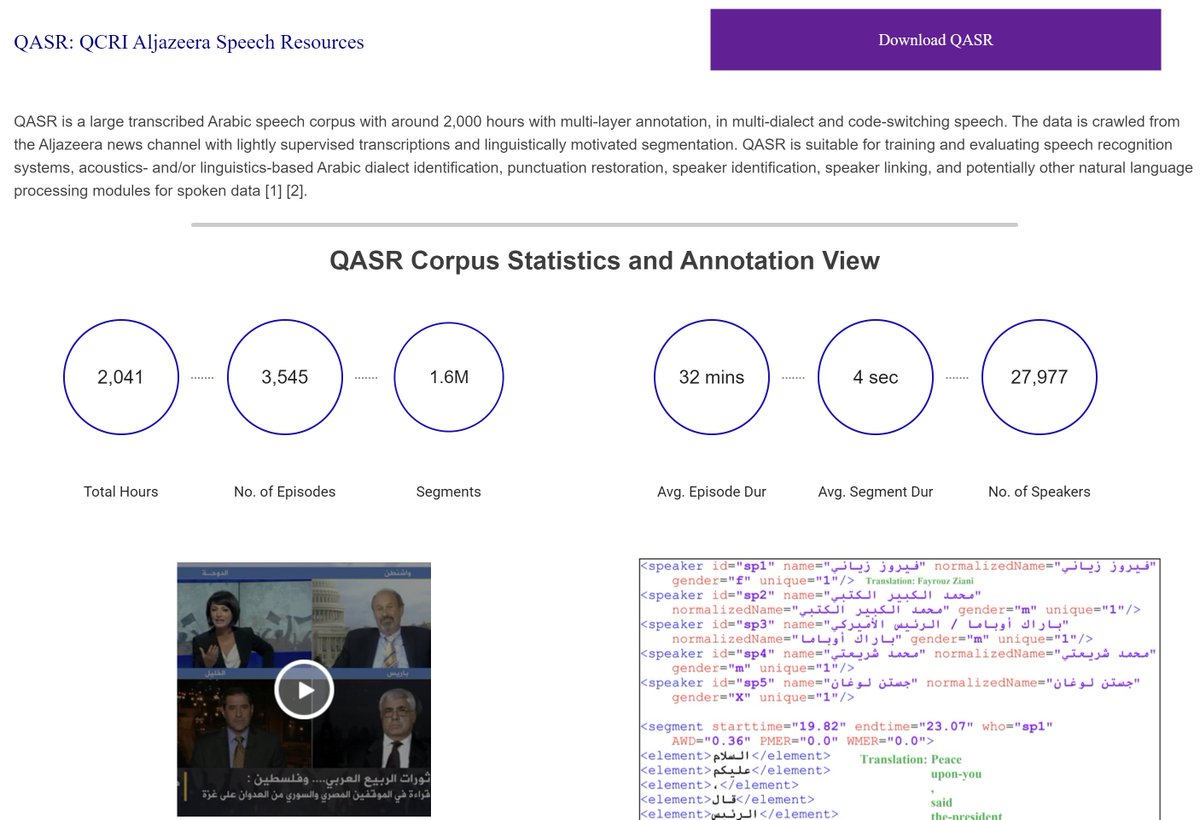Screen dimensions: 1200x820
Task: Click reference [1] in the description
Action: click(274, 190)
